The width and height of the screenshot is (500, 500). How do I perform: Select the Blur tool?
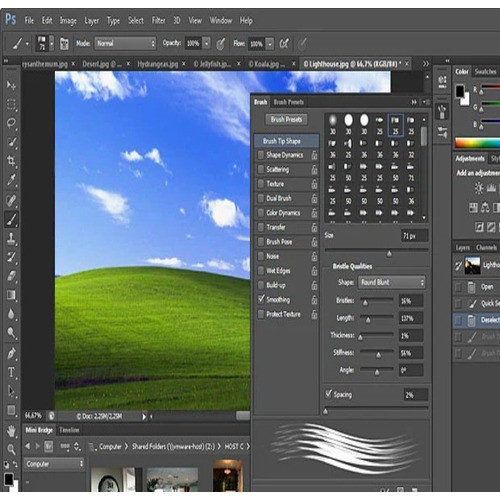pyautogui.click(x=11, y=314)
